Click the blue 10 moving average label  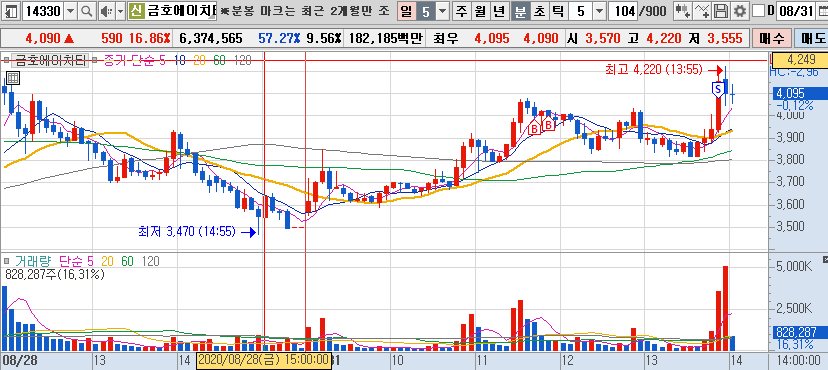coord(180,61)
